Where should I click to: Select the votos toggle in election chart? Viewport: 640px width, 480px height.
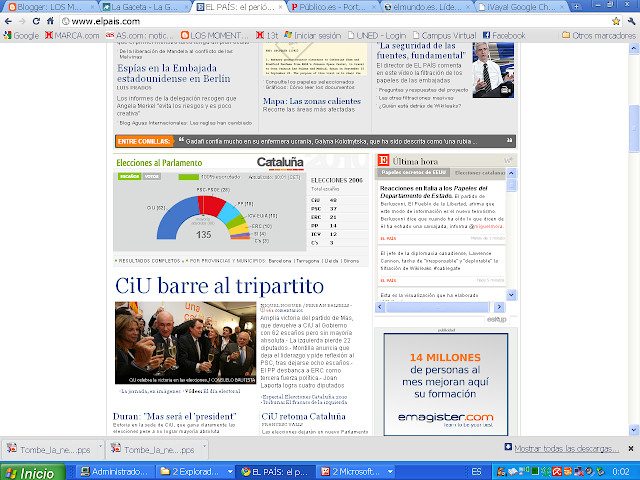click(x=151, y=176)
